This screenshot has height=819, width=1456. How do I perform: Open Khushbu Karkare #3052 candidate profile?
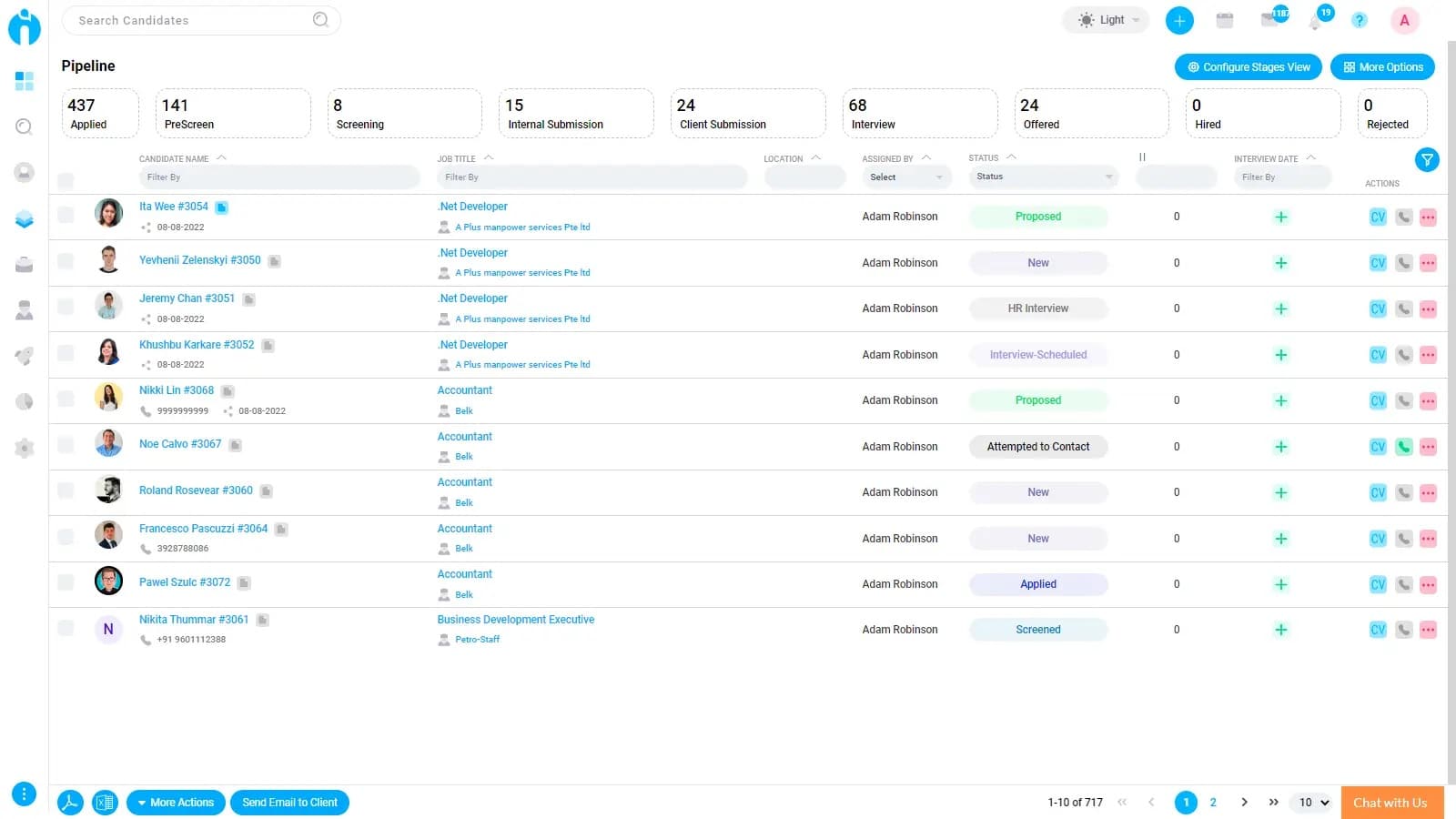click(197, 345)
